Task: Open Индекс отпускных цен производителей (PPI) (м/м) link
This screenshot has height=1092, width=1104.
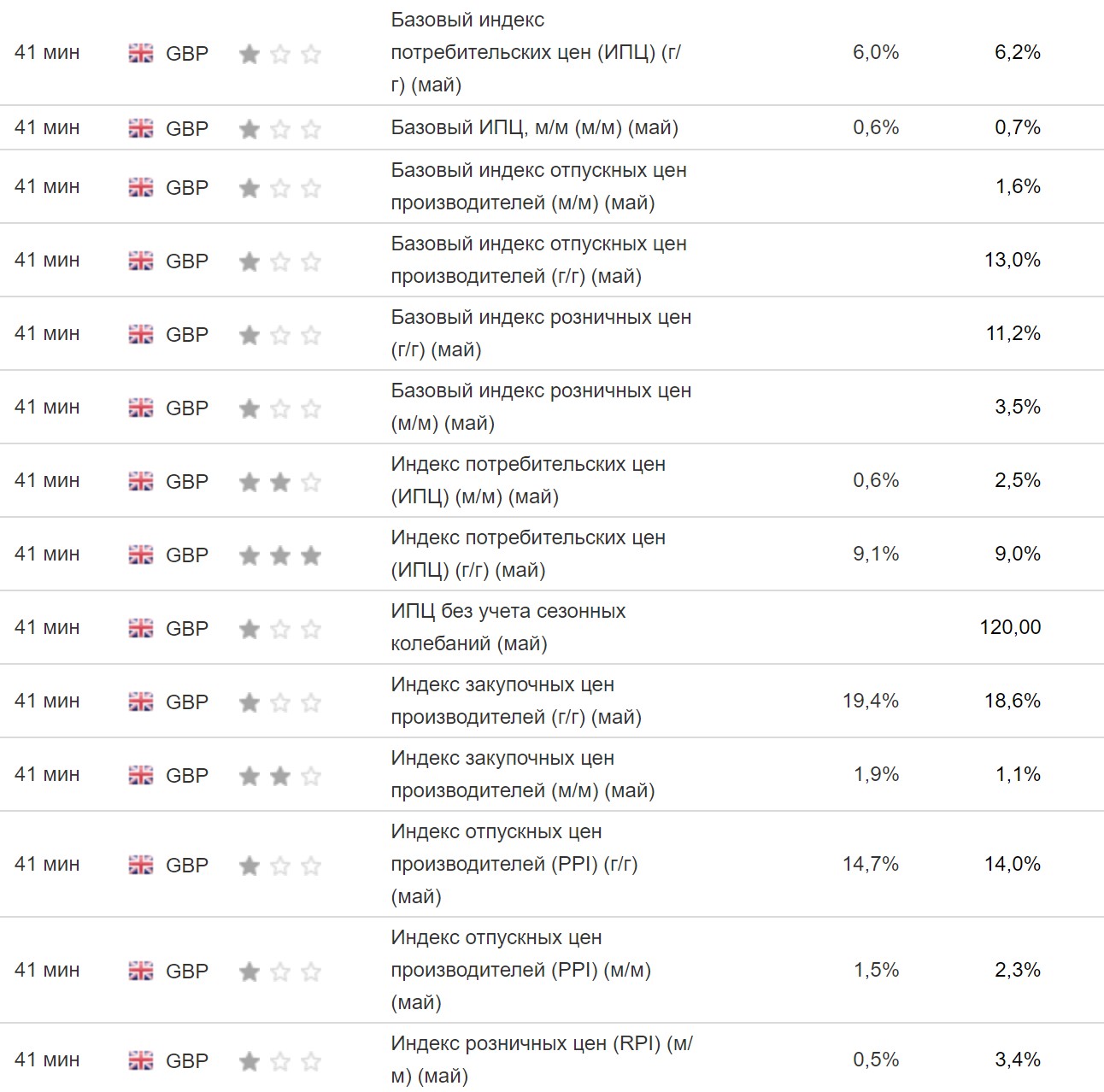Action: 520,970
